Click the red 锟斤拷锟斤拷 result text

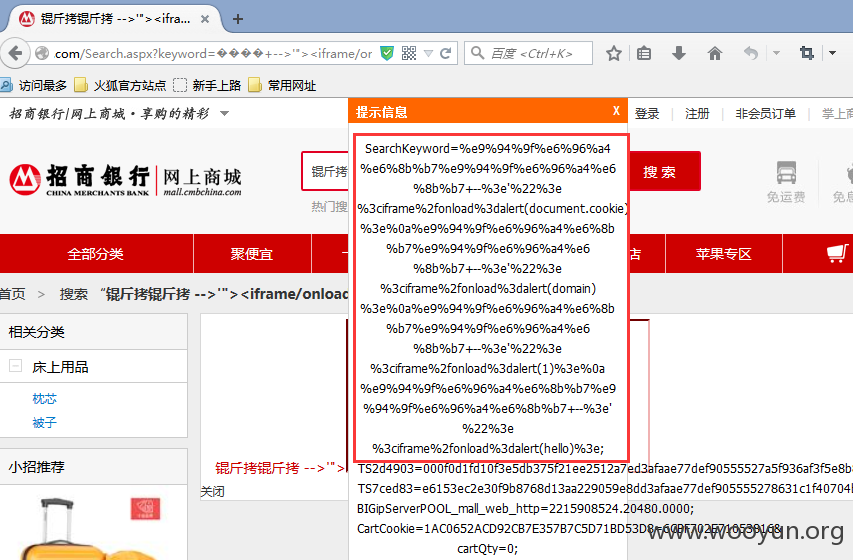pyautogui.click(x=280, y=468)
